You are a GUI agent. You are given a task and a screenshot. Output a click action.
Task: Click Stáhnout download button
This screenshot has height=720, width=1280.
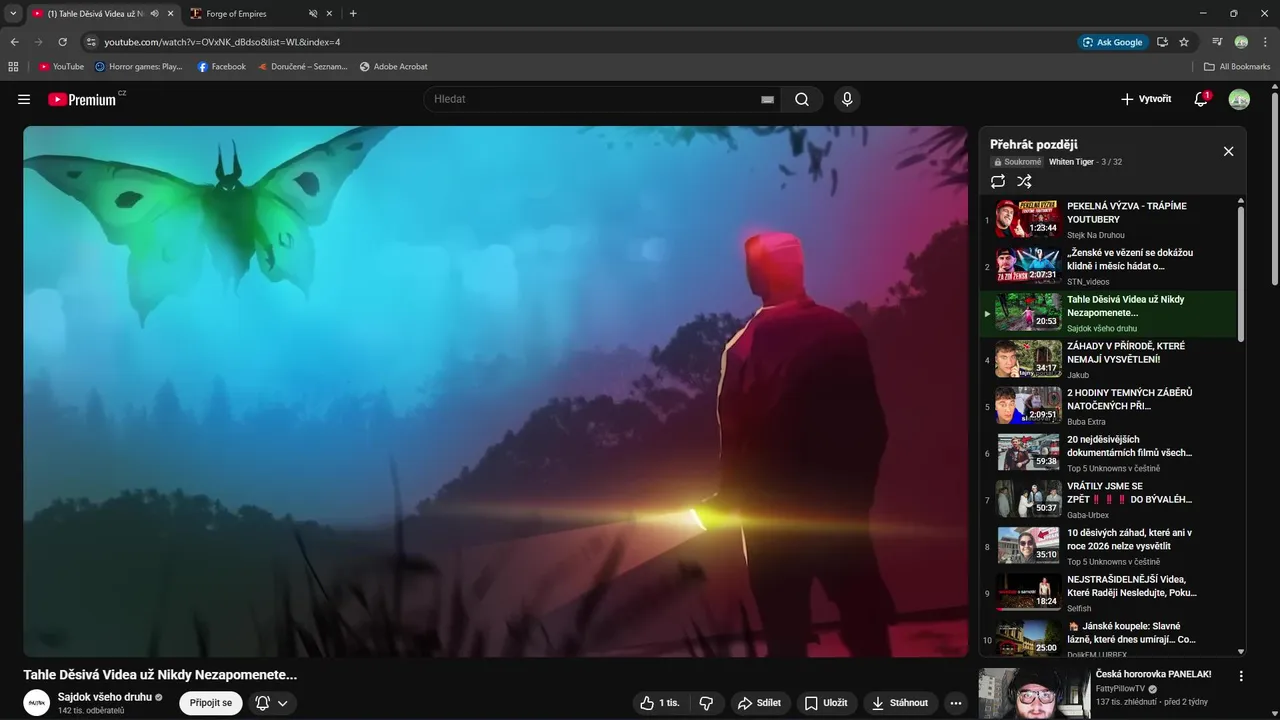[x=900, y=703]
